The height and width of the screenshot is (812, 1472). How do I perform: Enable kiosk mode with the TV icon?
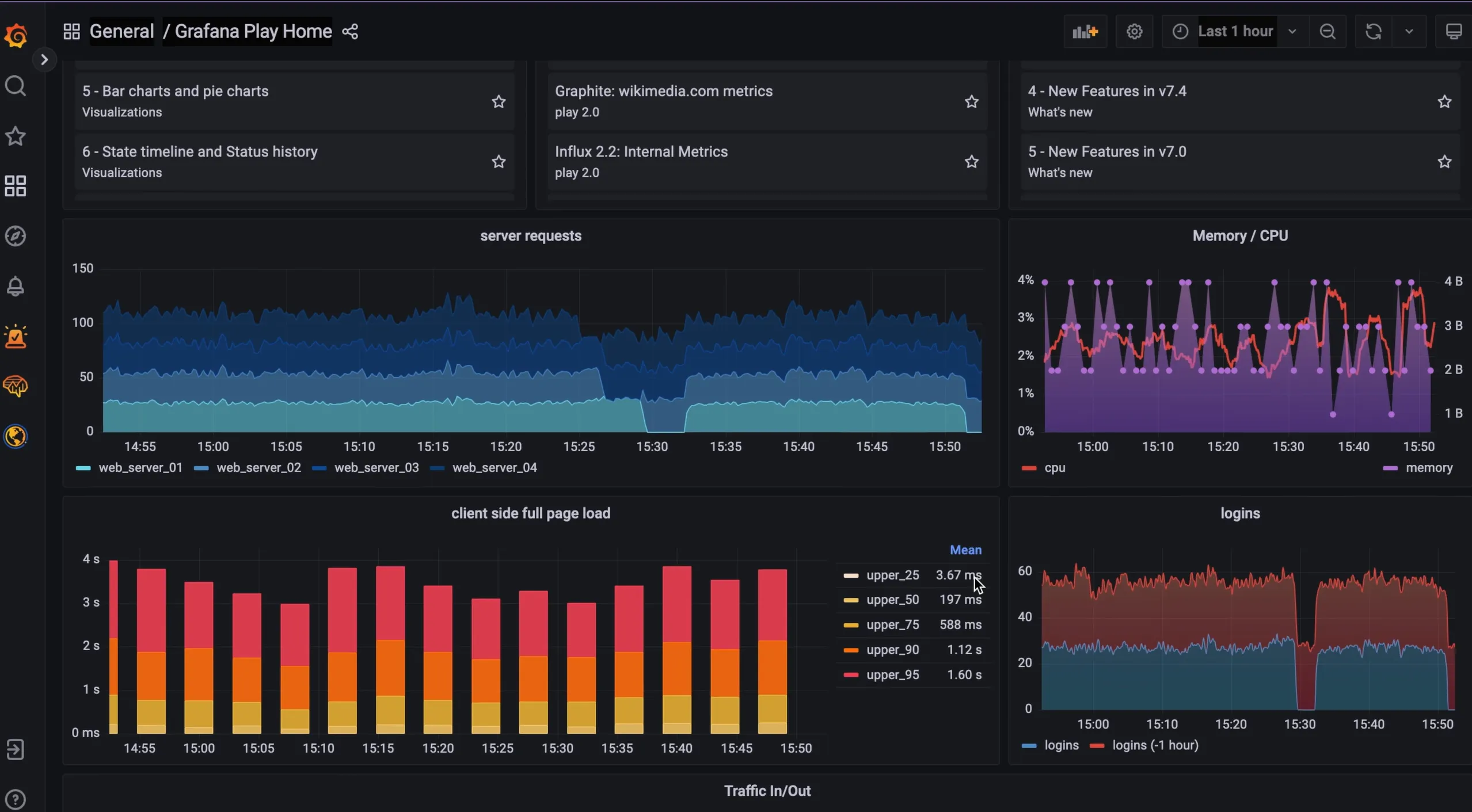(1454, 31)
